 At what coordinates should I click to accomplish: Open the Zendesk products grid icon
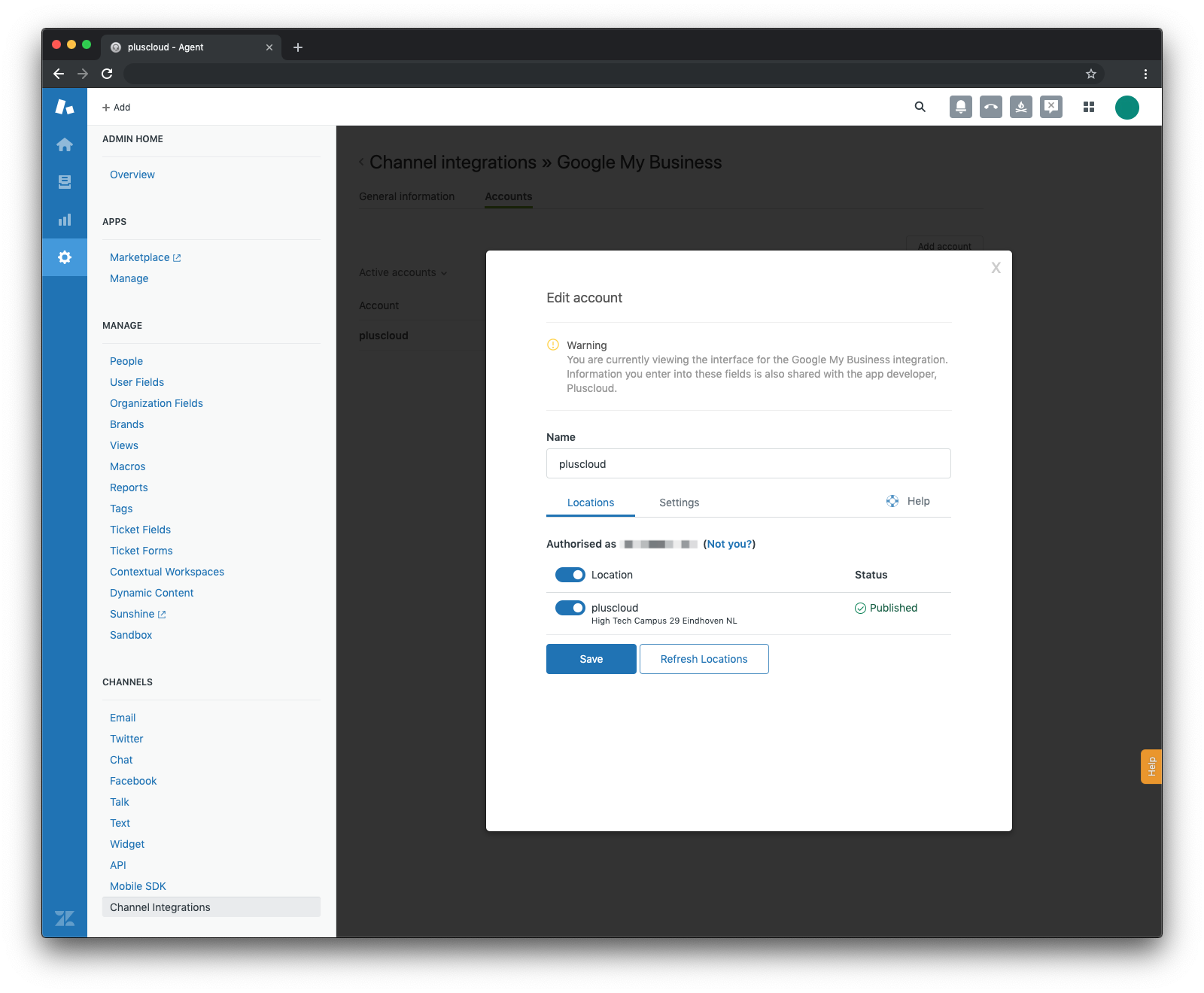tap(1088, 107)
